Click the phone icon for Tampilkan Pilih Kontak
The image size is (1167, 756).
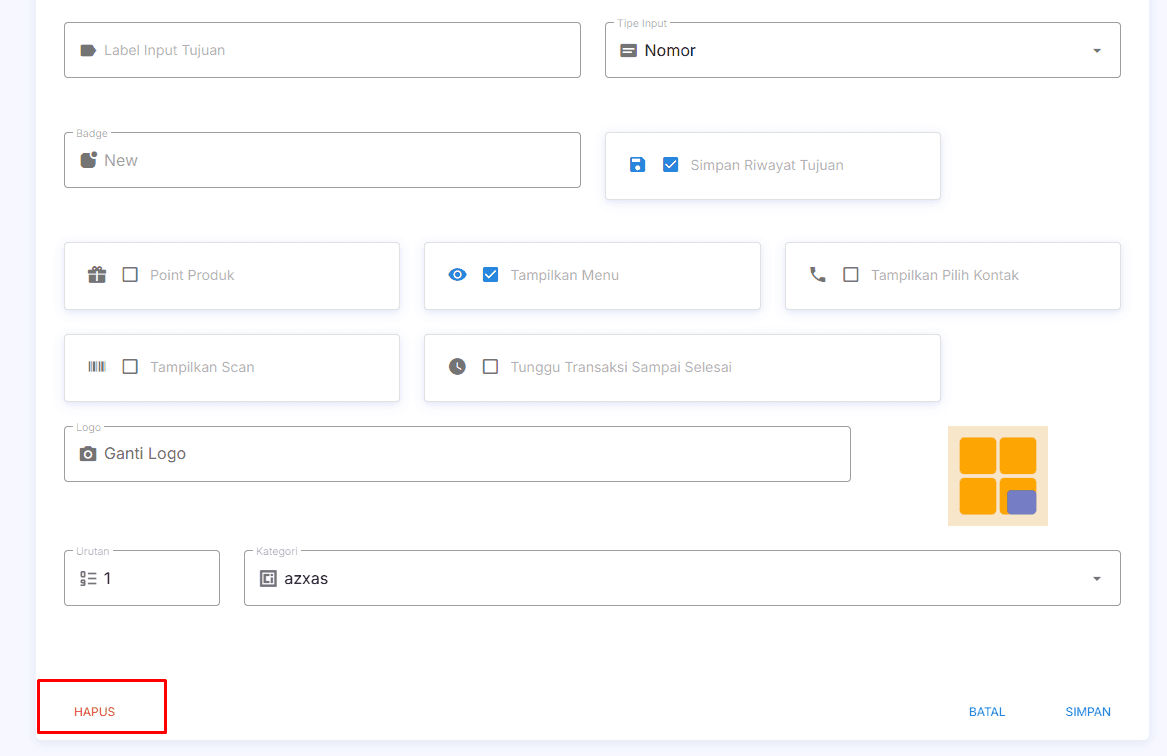818,275
